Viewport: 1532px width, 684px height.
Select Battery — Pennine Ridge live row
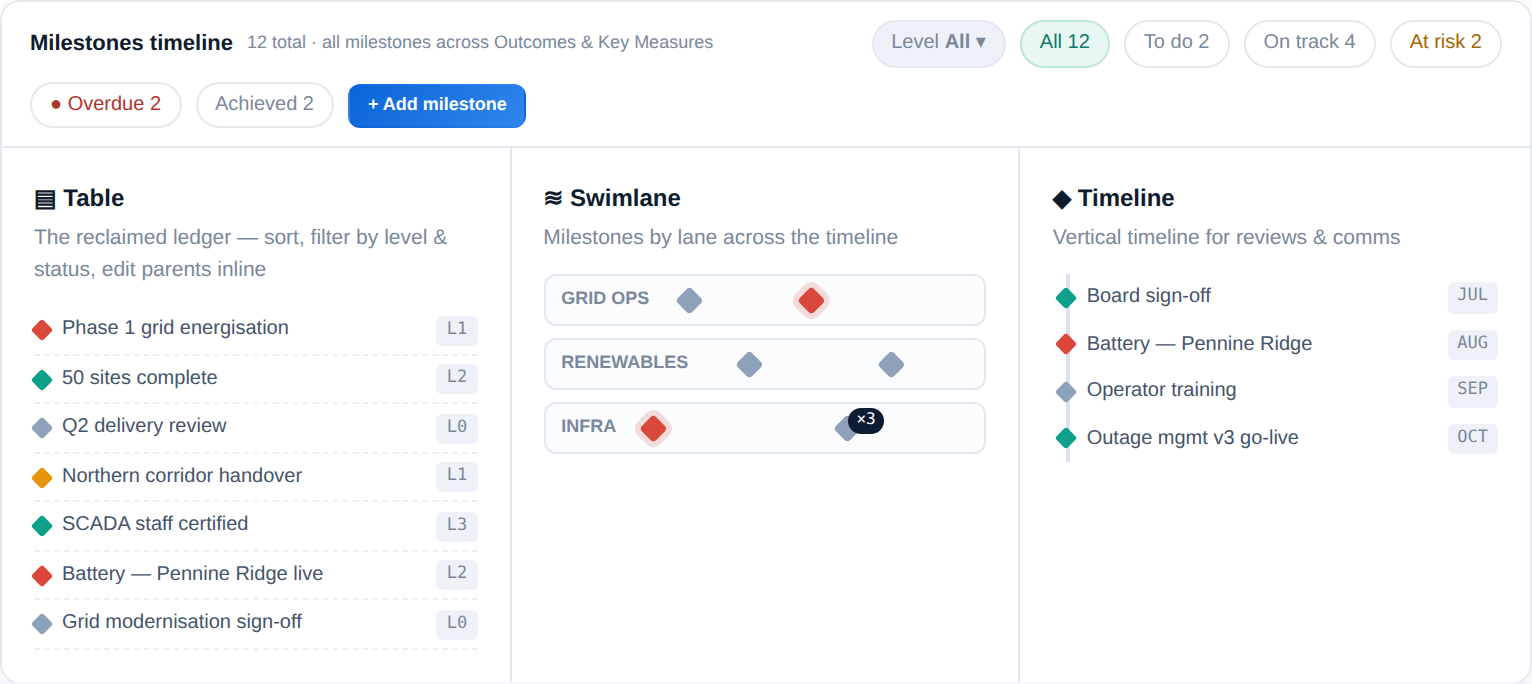click(x=256, y=575)
